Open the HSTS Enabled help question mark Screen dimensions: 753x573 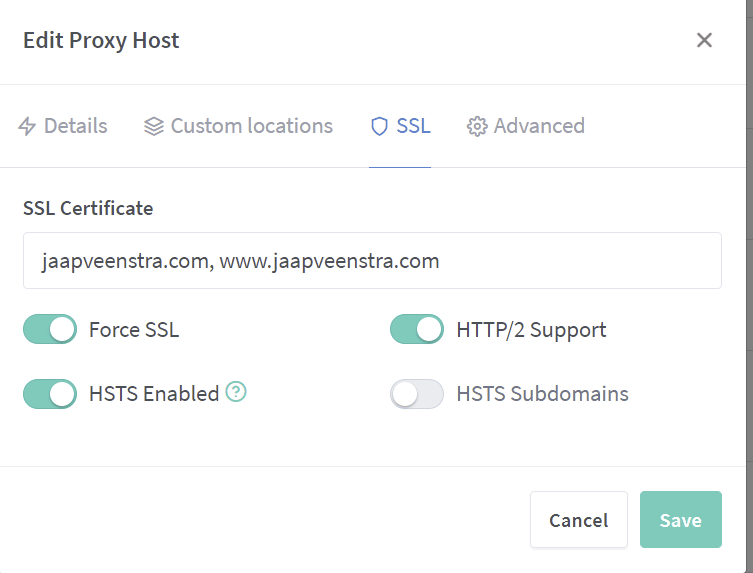(x=236, y=392)
